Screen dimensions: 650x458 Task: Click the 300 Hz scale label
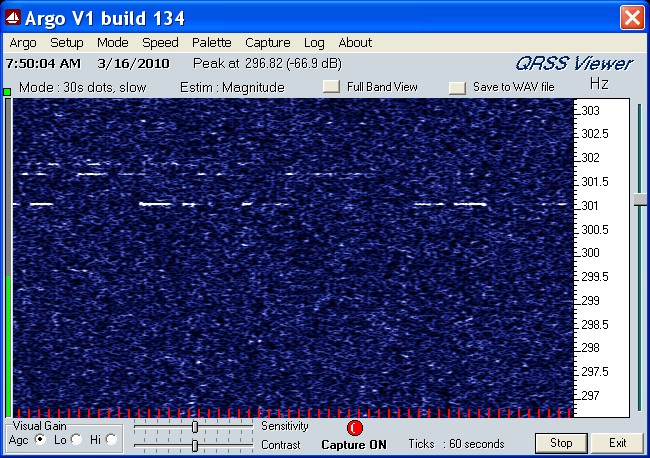(590, 253)
